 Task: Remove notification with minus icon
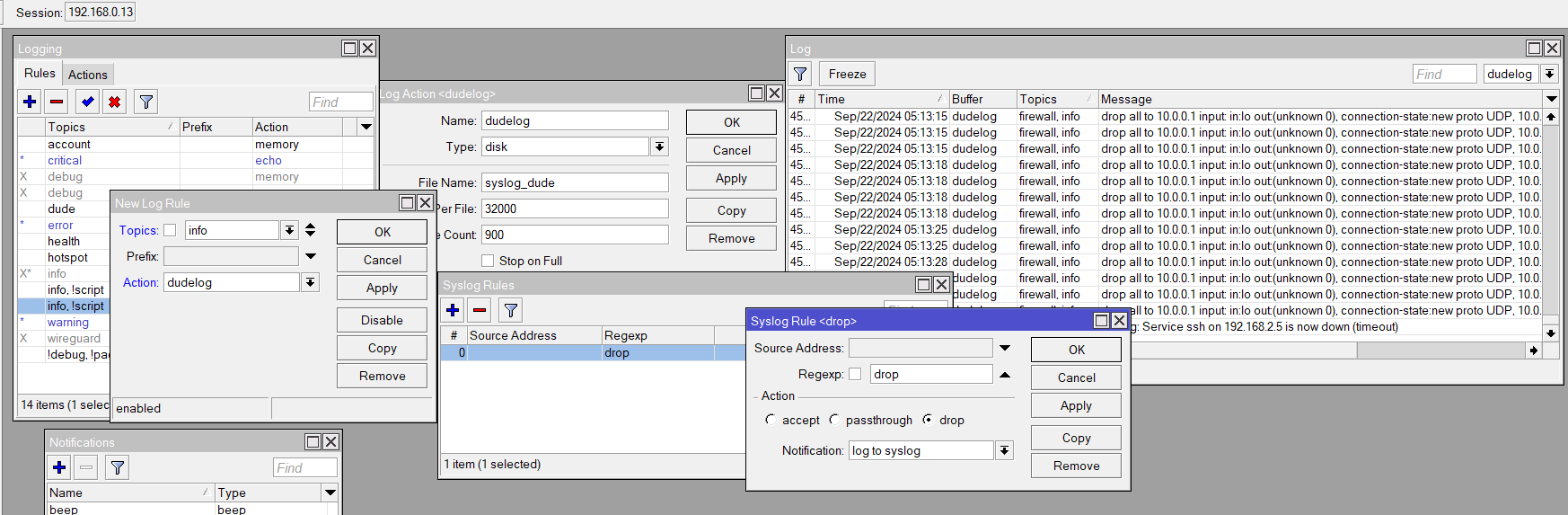(86, 467)
